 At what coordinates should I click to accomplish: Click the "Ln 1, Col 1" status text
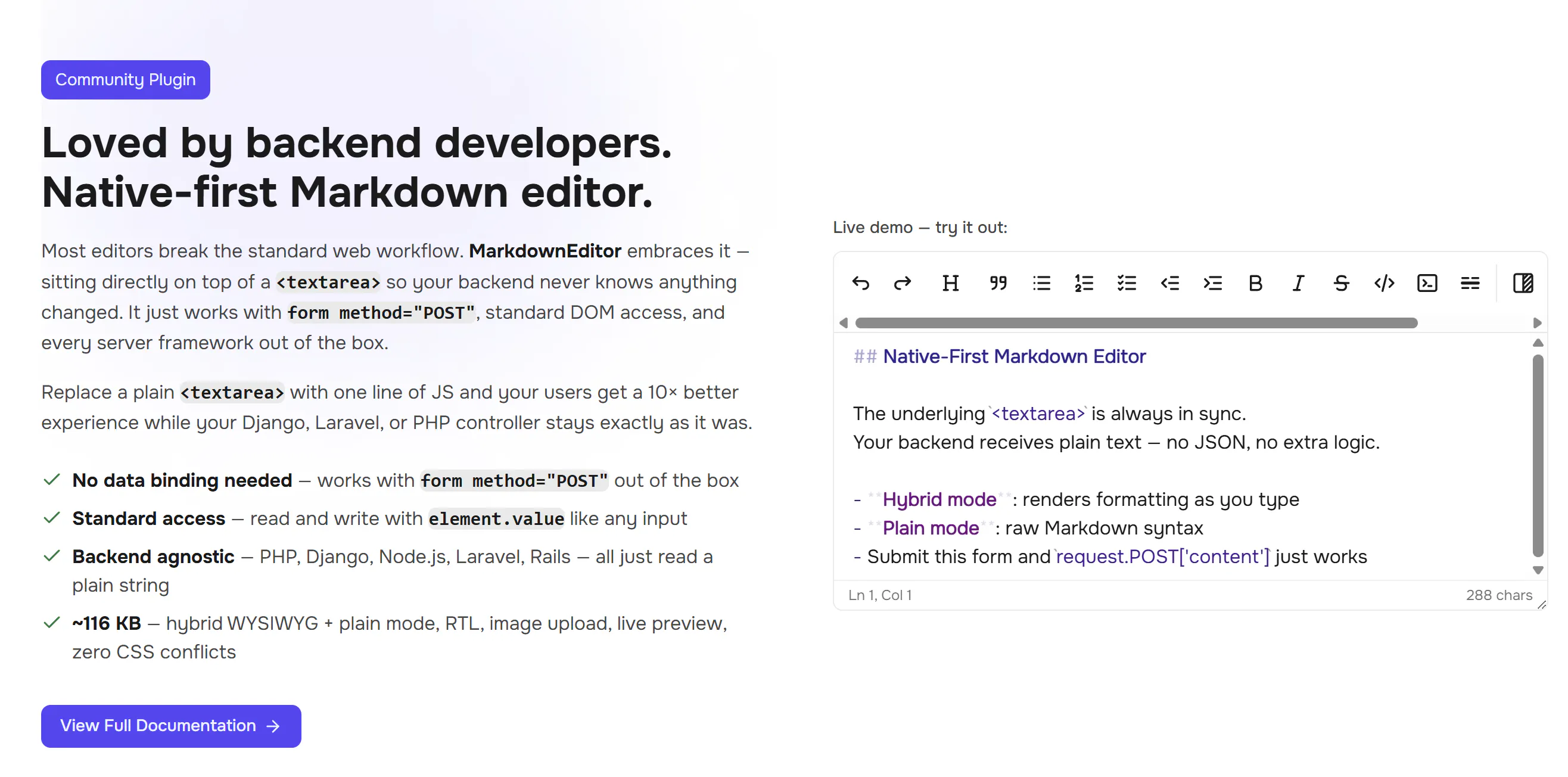click(880, 595)
